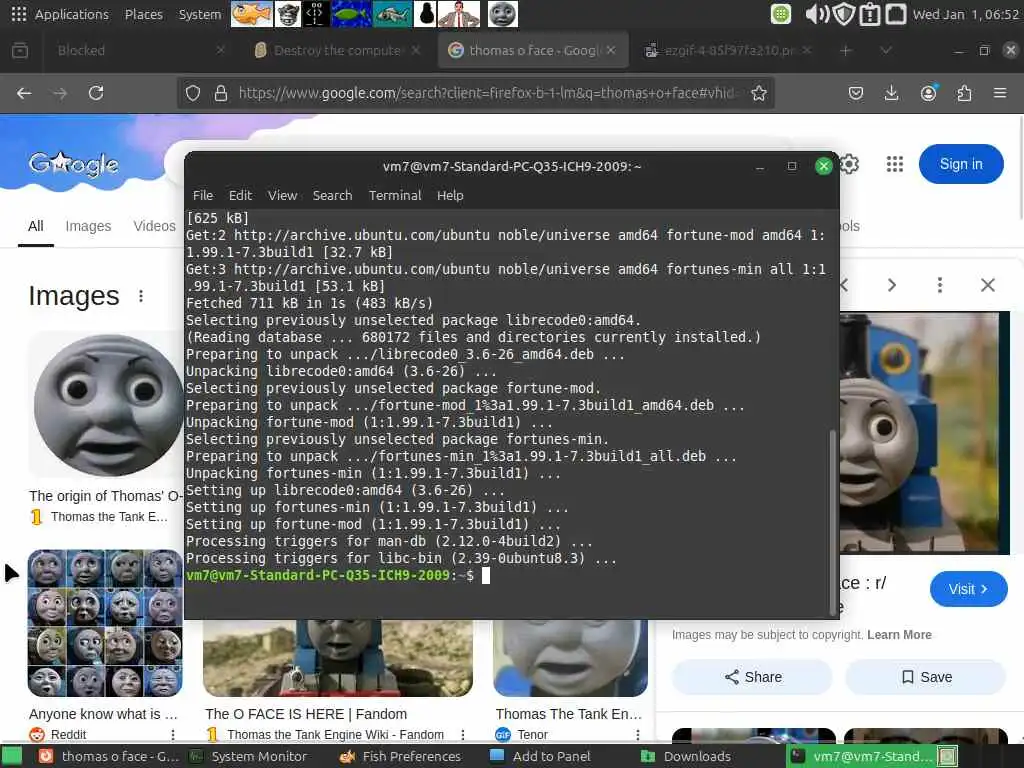
Task: Reload the Google search page
Action: pyautogui.click(x=96, y=93)
